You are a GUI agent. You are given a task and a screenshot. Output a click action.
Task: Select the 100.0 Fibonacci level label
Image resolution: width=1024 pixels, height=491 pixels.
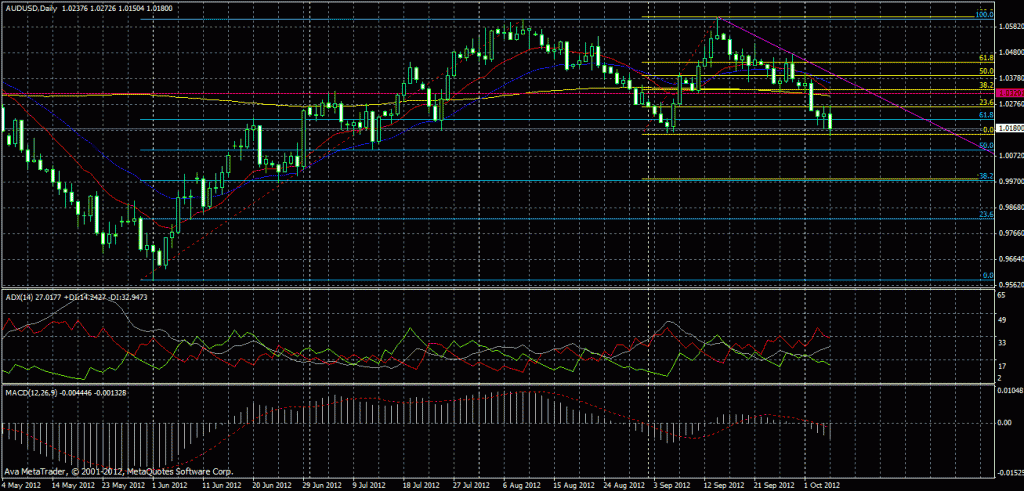982,17
